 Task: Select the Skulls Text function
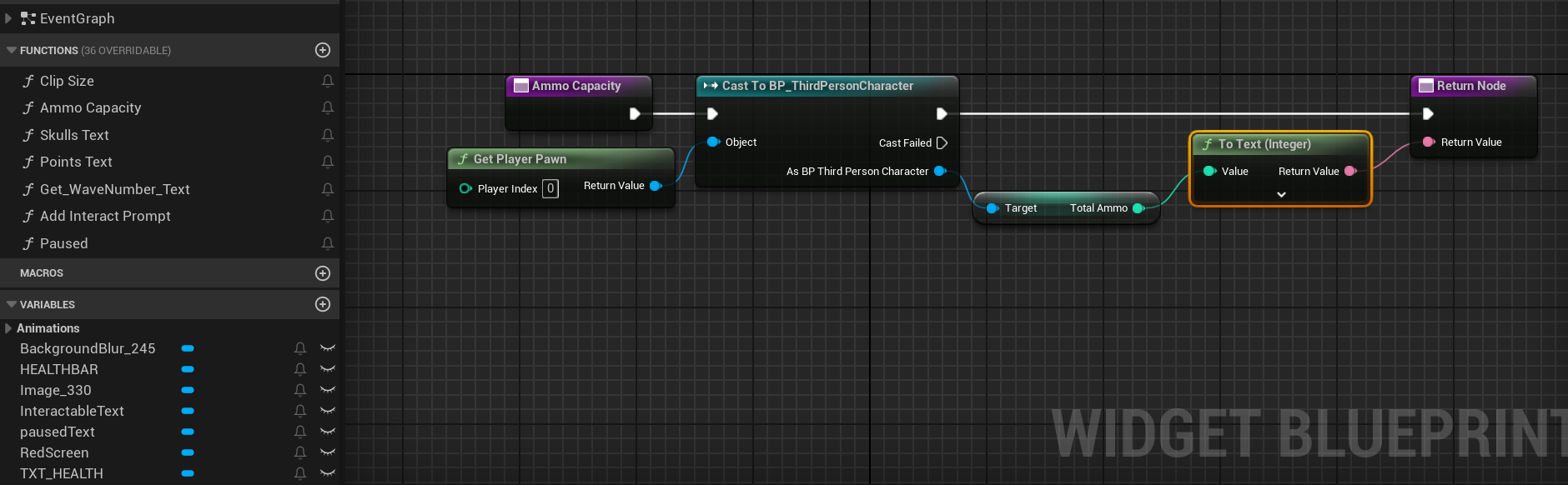[x=74, y=135]
